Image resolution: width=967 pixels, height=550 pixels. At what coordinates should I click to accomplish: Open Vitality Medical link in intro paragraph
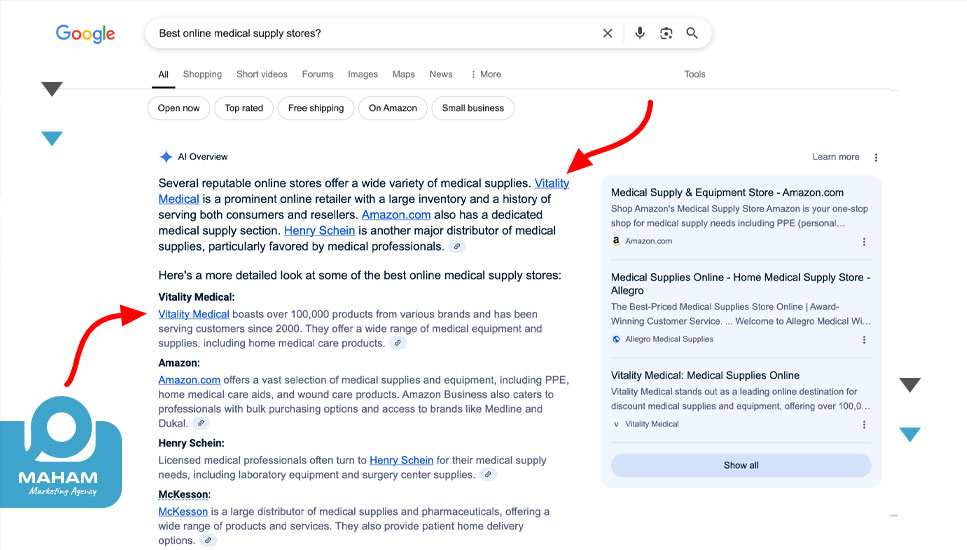click(x=551, y=183)
